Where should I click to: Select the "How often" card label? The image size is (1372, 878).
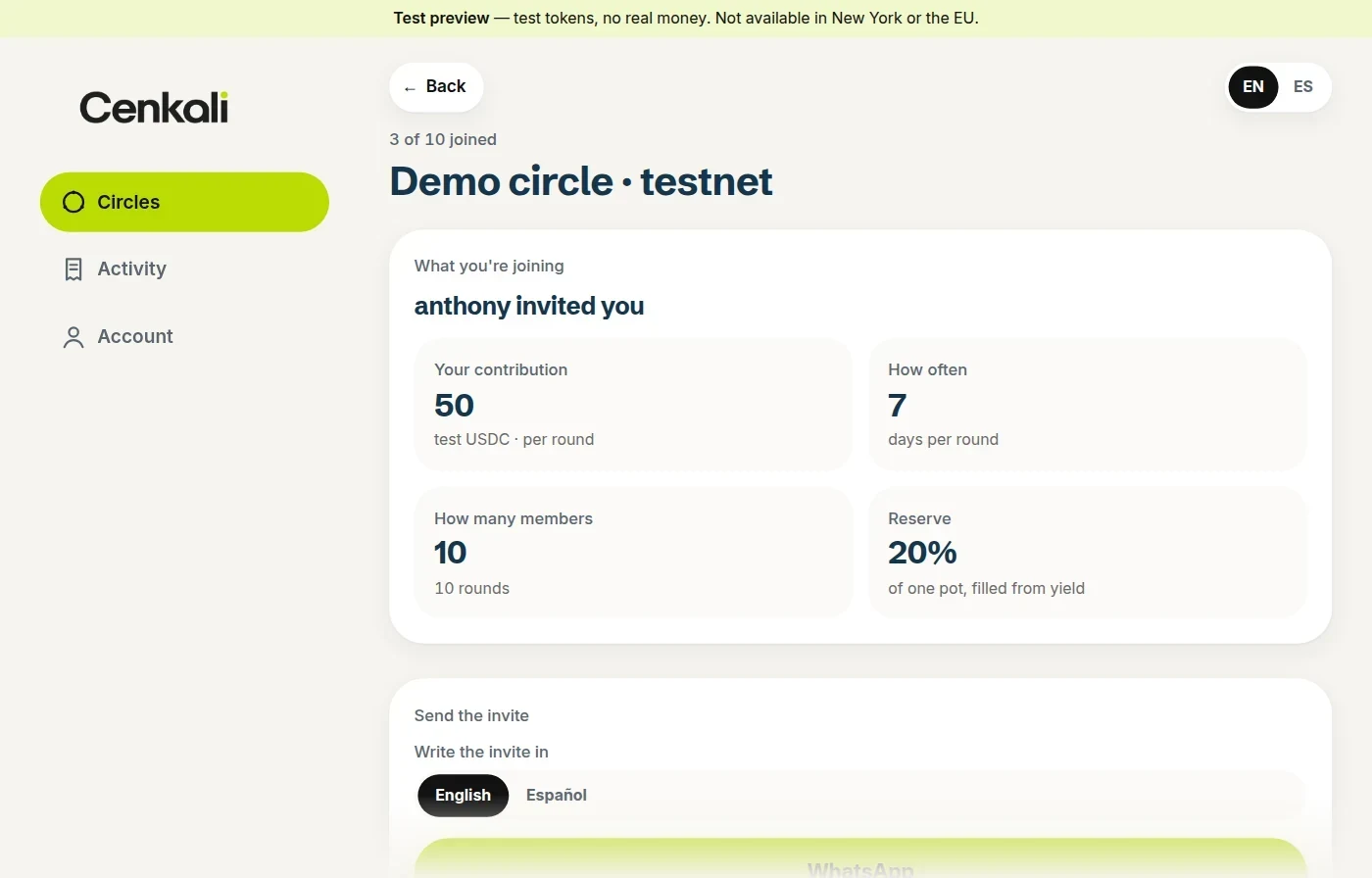point(927,369)
